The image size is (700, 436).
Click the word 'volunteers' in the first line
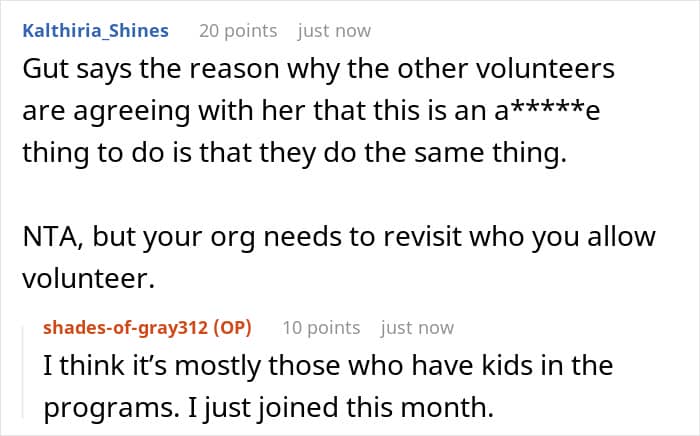click(555, 71)
